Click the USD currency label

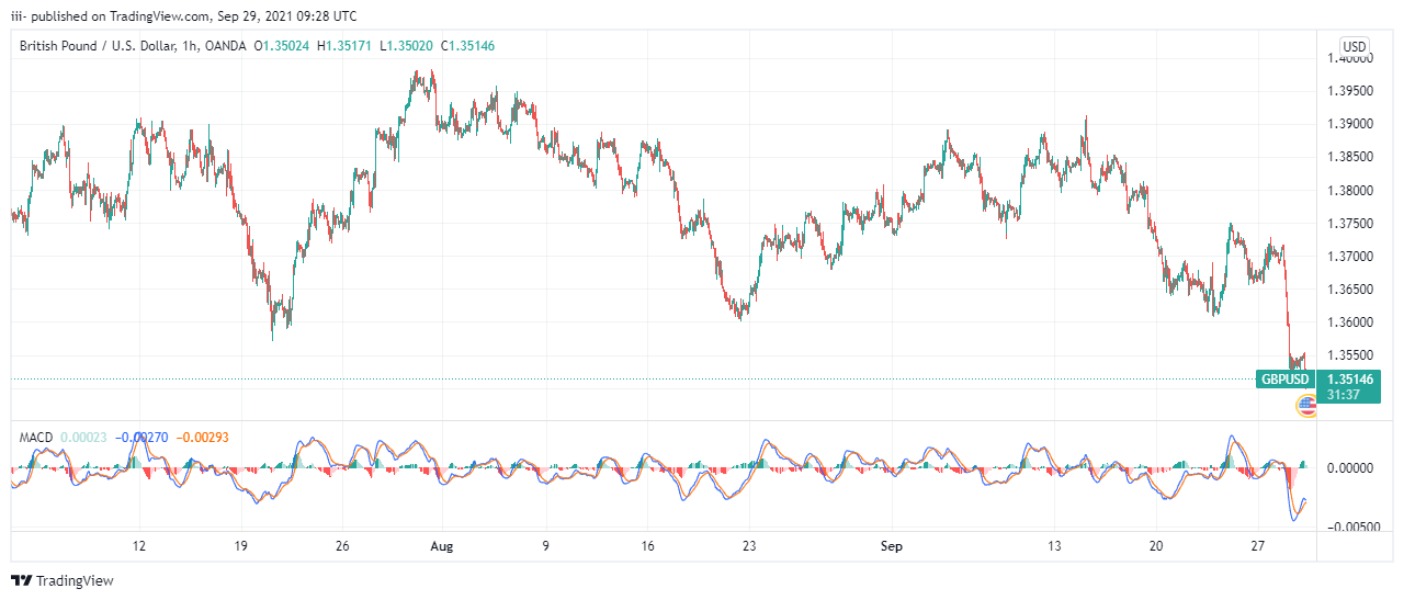(x=1354, y=47)
